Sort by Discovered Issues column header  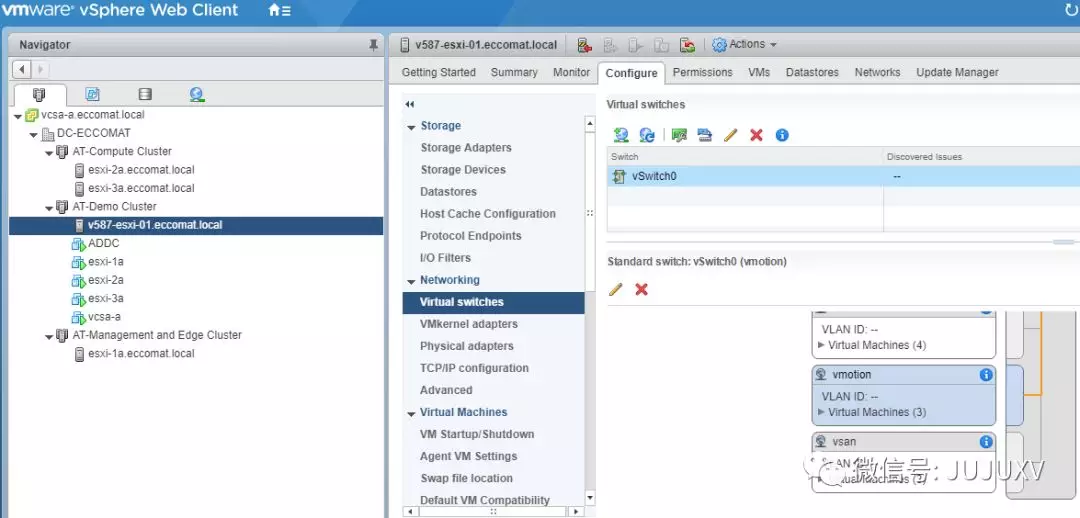click(924, 157)
